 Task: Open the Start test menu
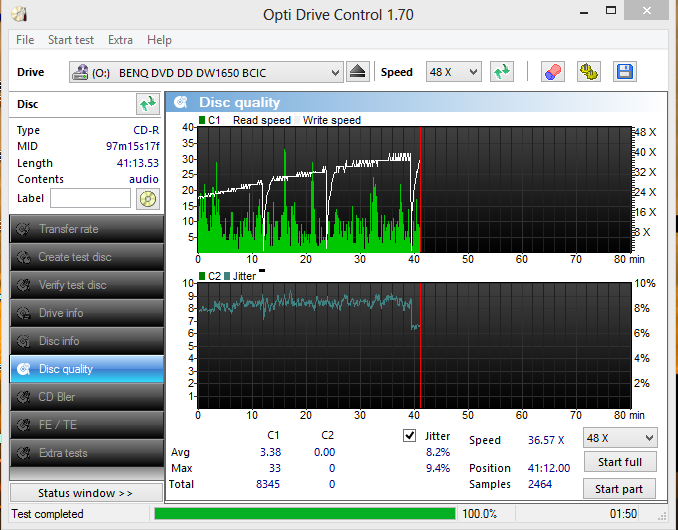[x=70, y=40]
